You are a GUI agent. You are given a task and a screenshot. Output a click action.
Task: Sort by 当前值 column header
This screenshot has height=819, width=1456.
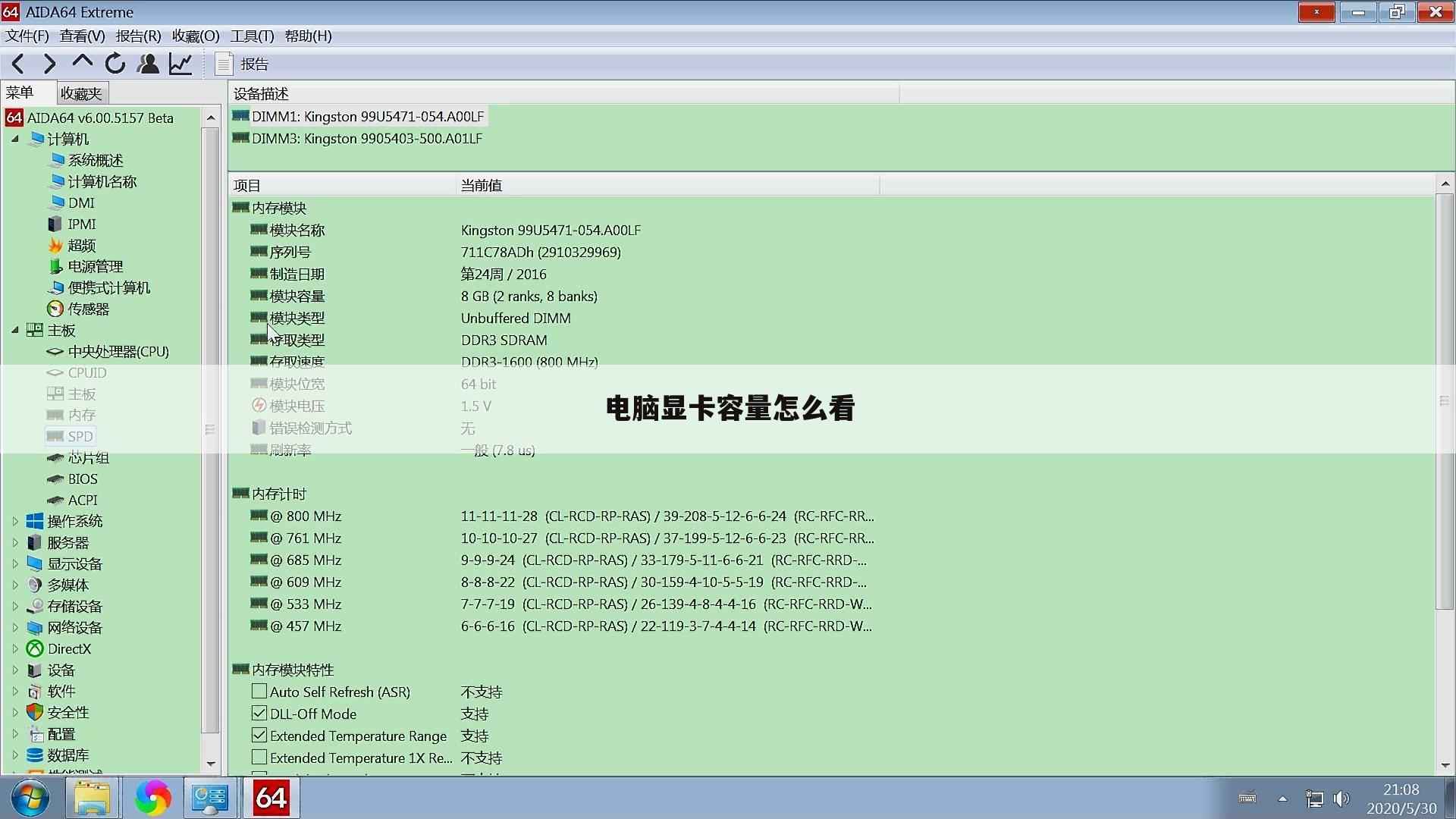pos(667,185)
